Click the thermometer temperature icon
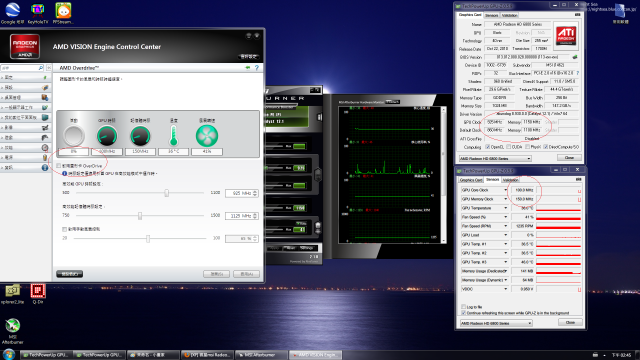The height and width of the screenshot is (360, 640). pos(173,136)
